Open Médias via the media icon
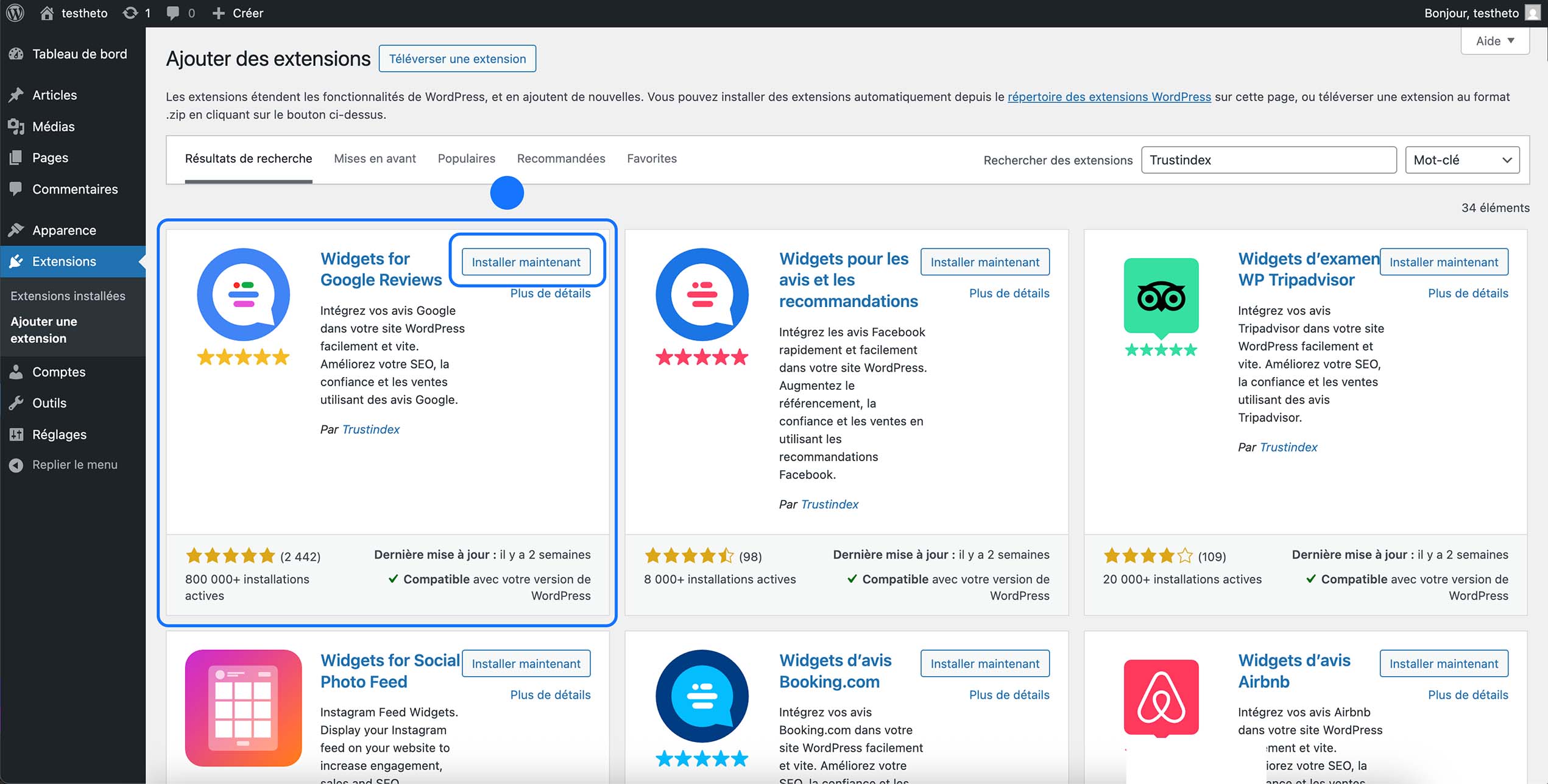Image resolution: width=1548 pixels, height=784 pixels. 16,127
